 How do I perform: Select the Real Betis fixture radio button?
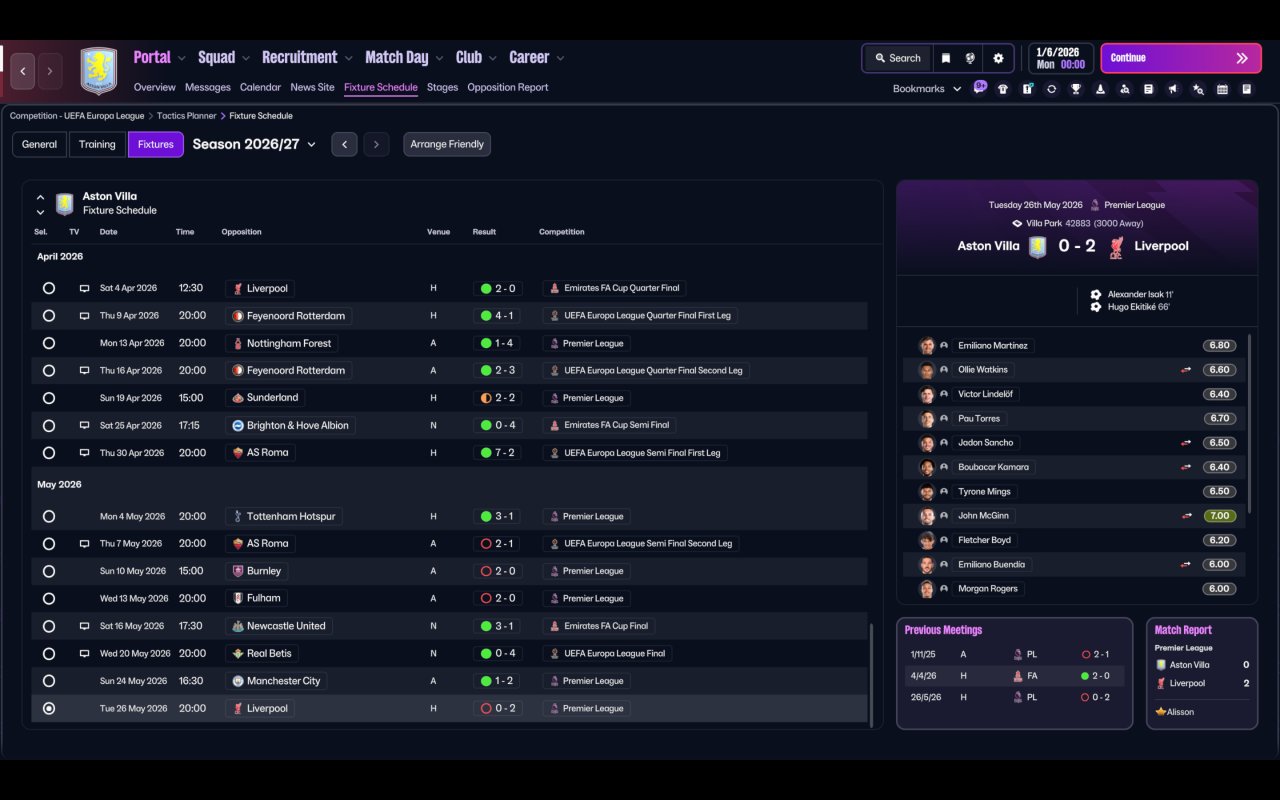[49, 653]
